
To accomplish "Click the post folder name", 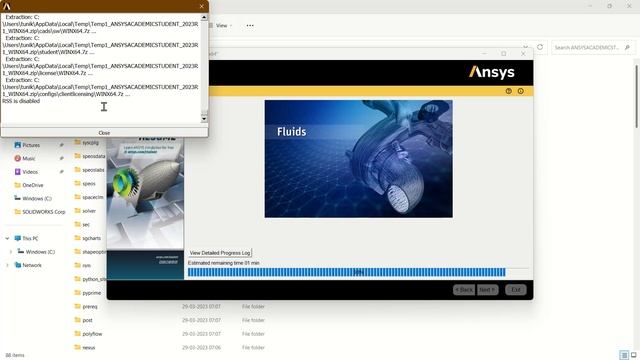I will tap(87, 320).
